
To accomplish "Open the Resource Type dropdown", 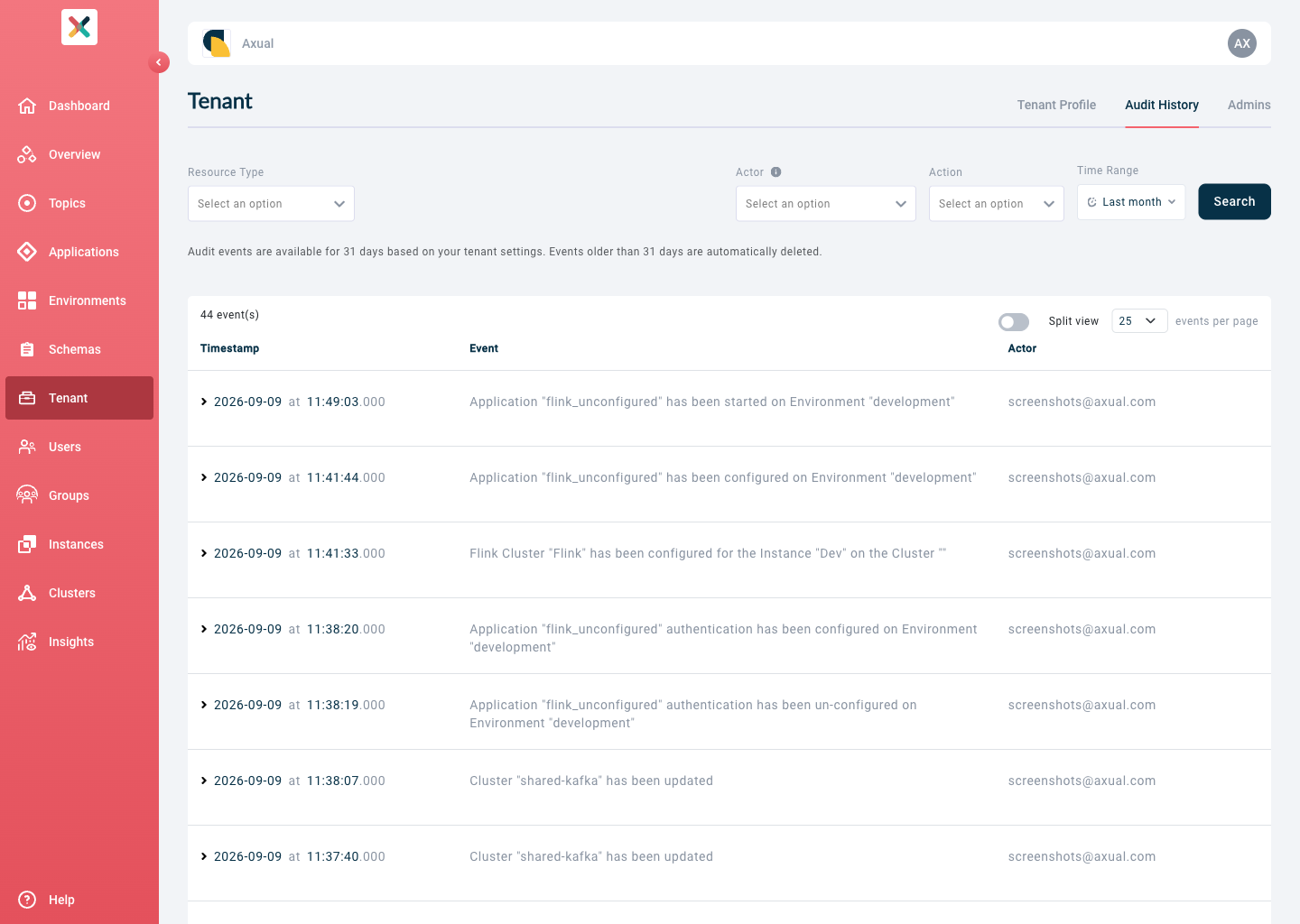I will pyautogui.click(x=271, y=204).
